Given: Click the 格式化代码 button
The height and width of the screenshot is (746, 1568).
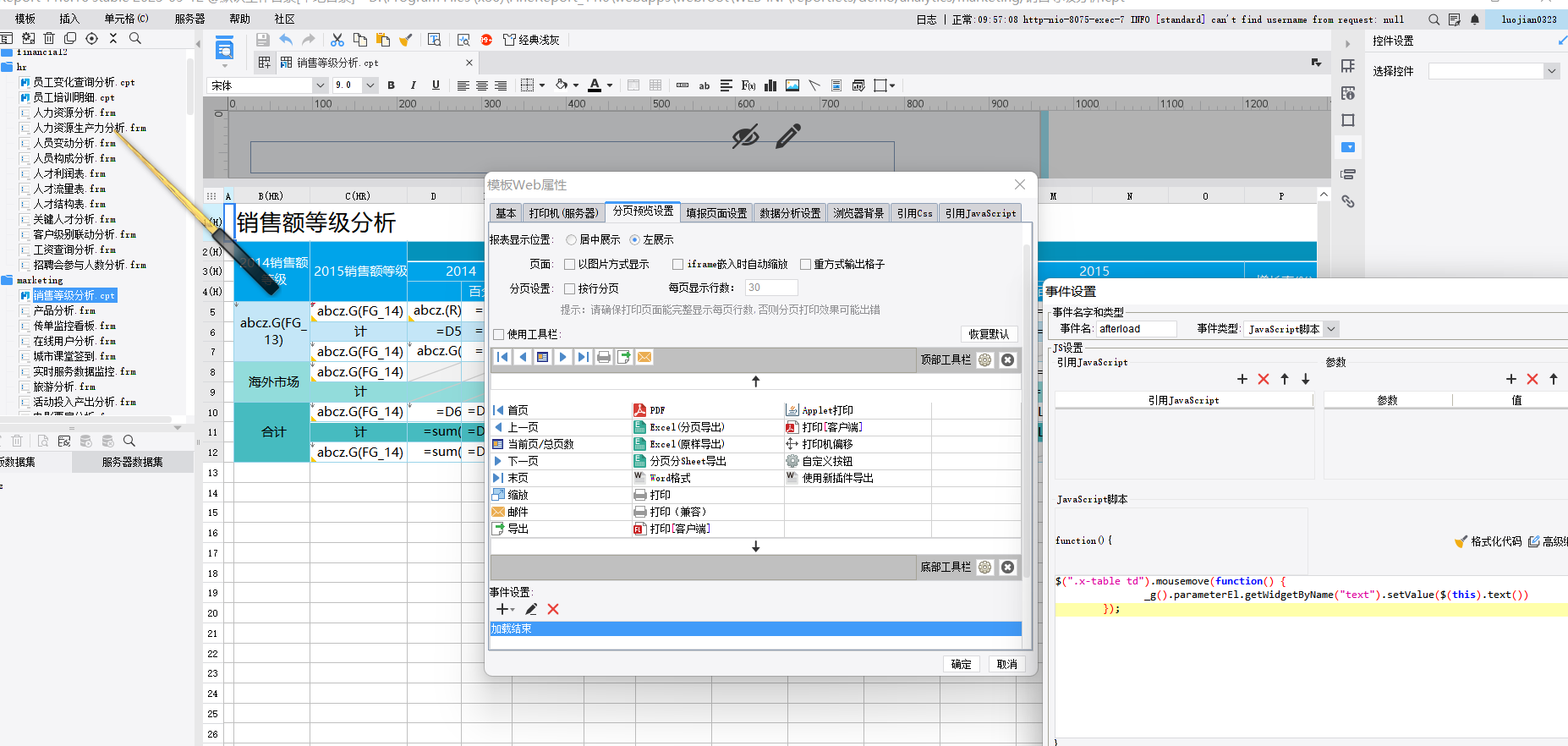Looking at the screenshot, I should point(1488,541).
